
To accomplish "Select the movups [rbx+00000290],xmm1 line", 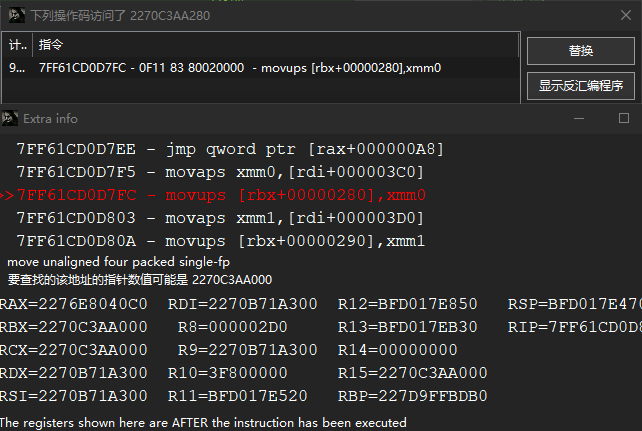I will tap(222, 241).
